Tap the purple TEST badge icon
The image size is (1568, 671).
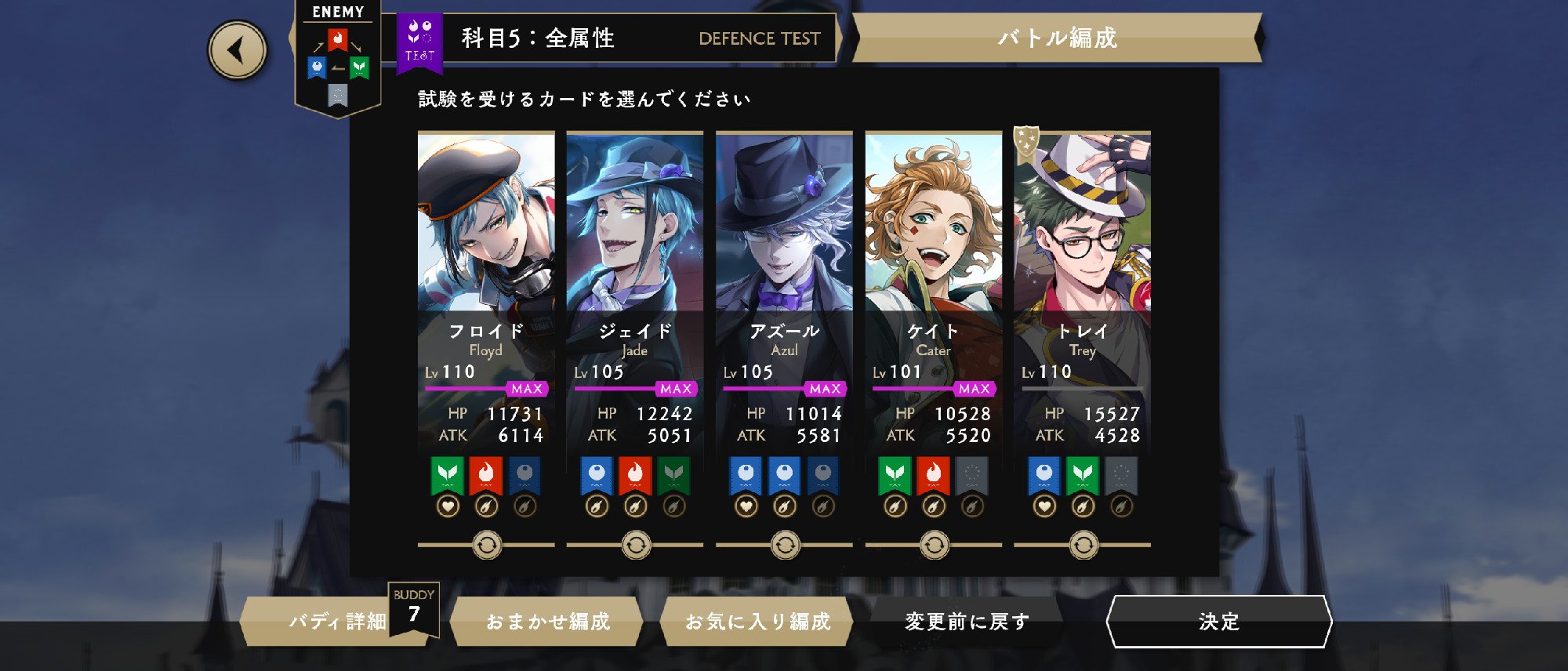pos(419,43)
